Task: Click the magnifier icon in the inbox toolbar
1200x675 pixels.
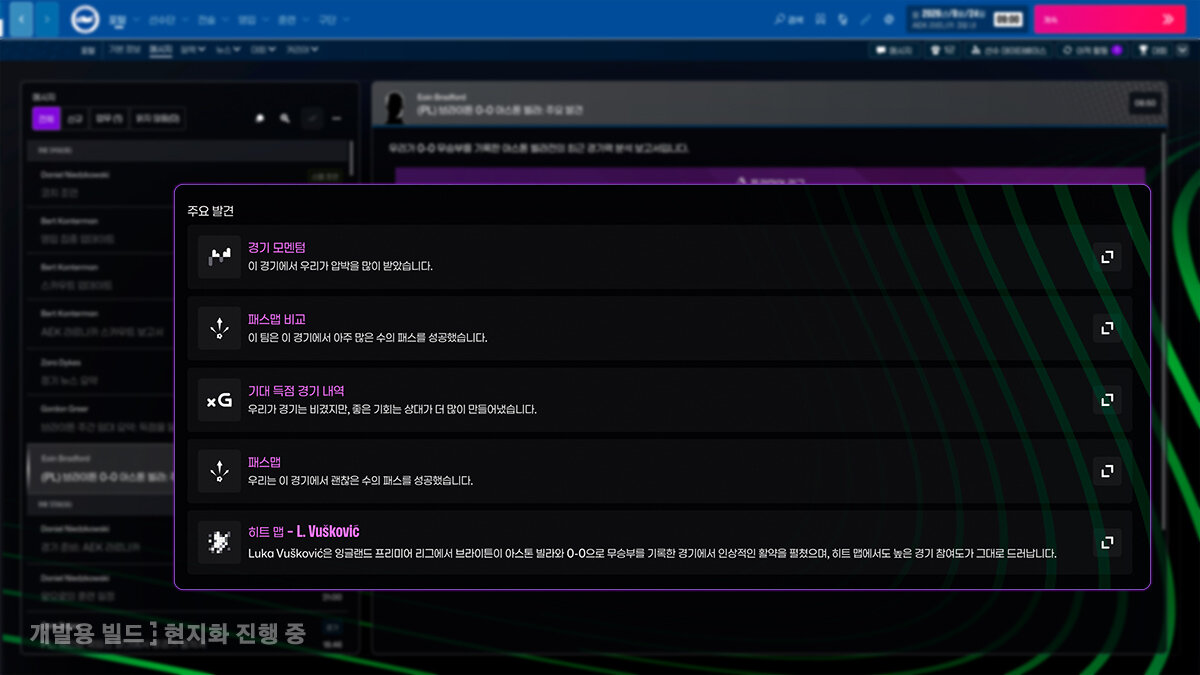Action: pyautogui.click(x=286, y=118)
